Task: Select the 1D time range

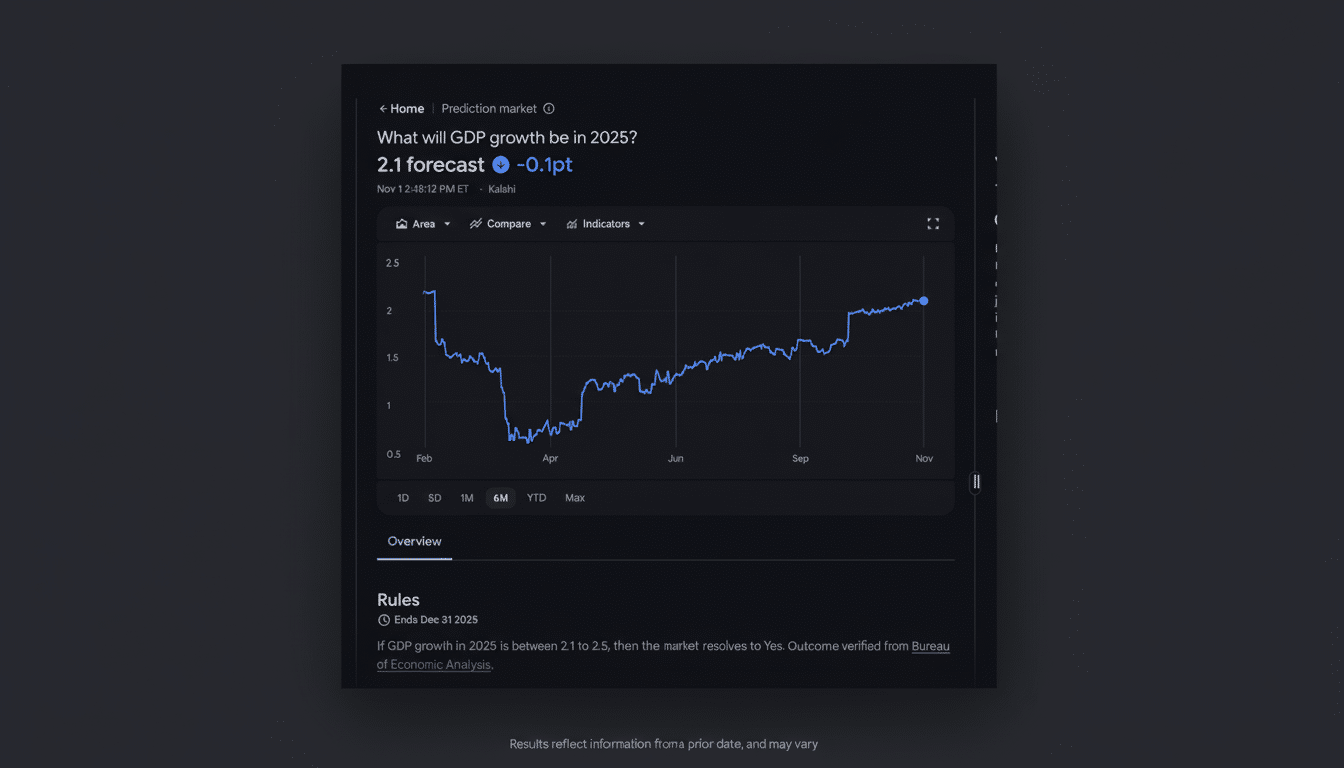Action: coord(403,497)
